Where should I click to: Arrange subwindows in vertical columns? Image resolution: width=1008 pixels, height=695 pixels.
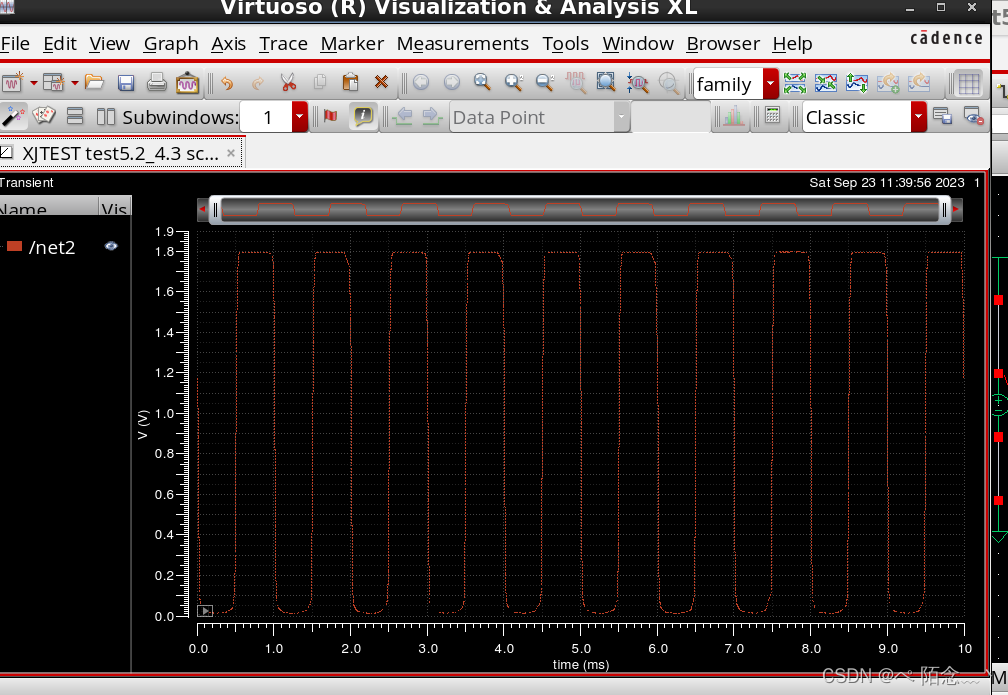[x=105, y=117]
